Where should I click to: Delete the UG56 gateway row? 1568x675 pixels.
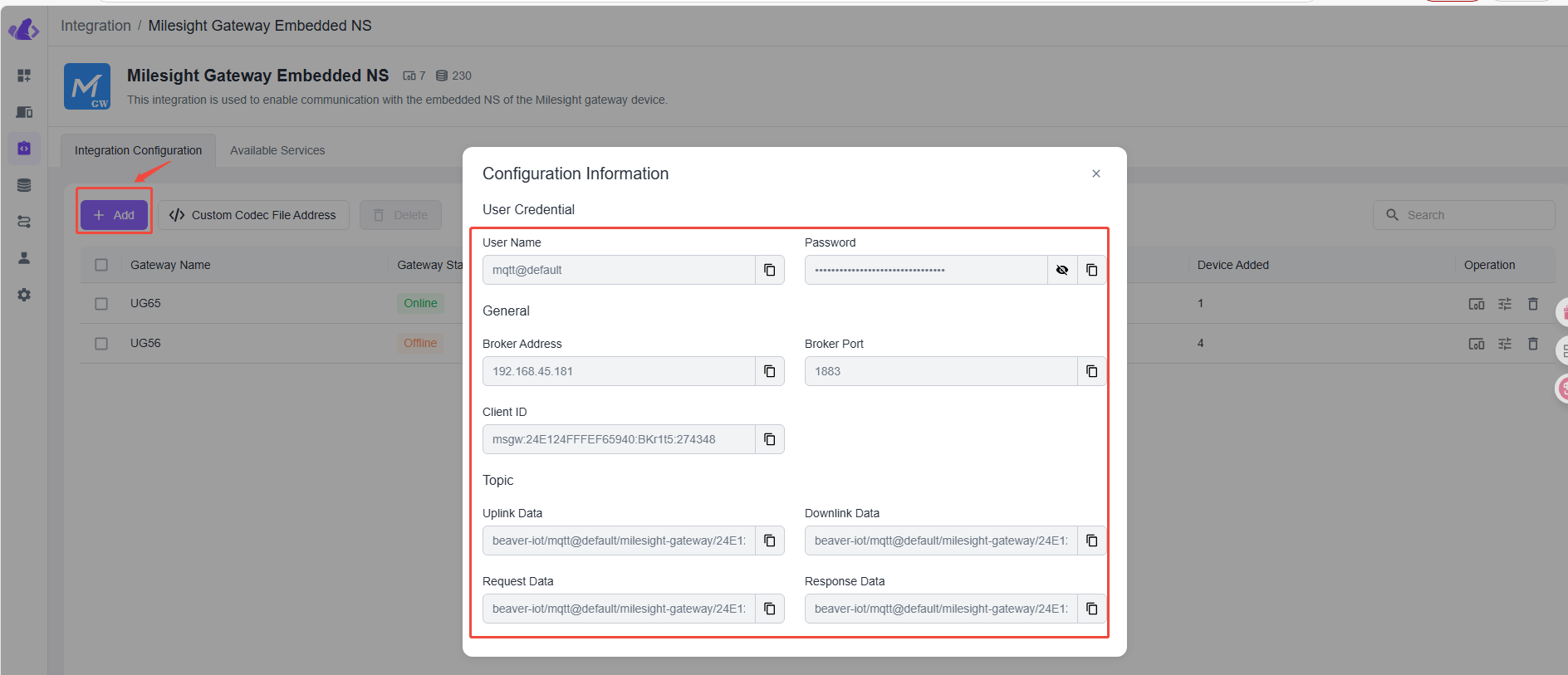[1533, 344]
